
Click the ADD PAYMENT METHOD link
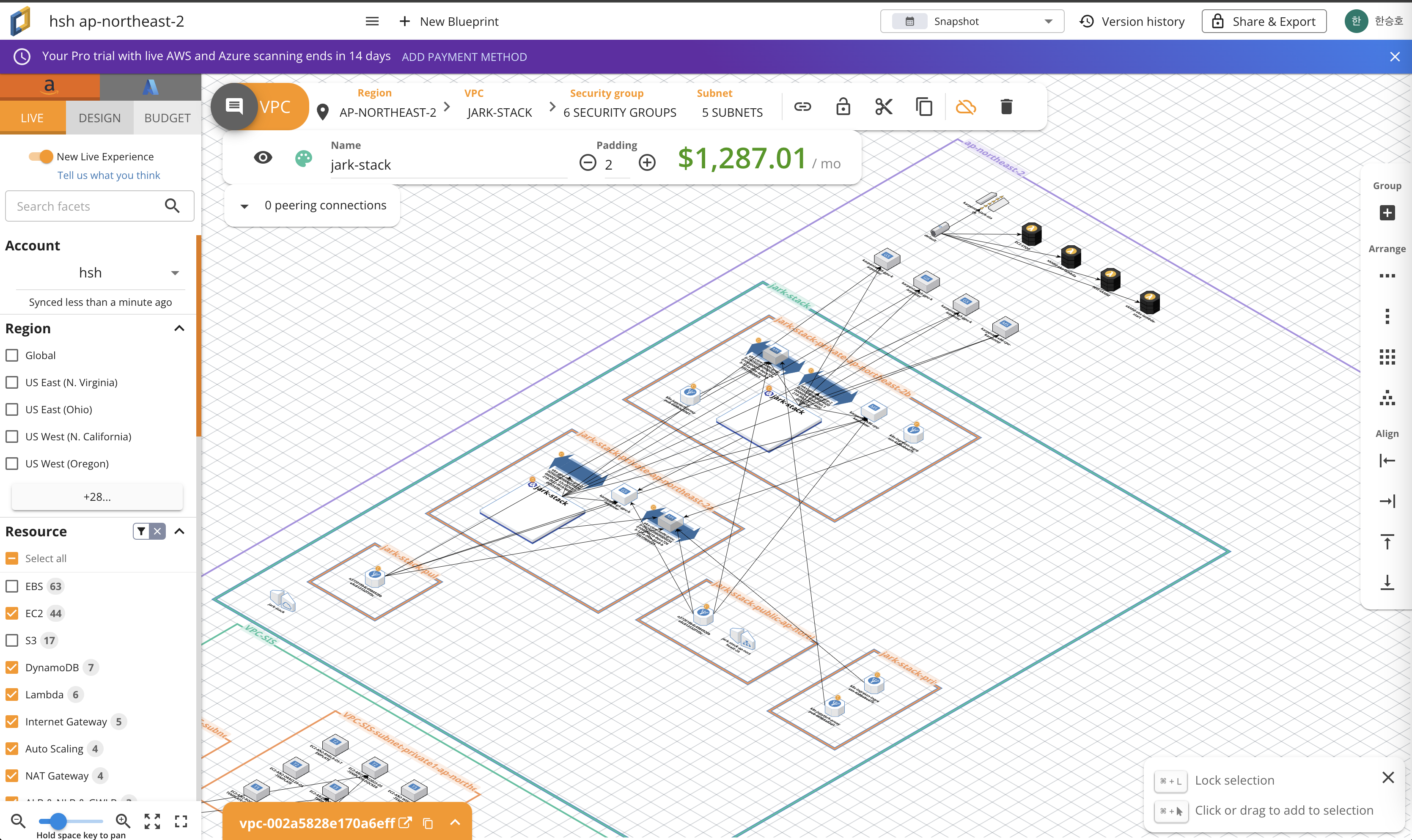click(x=464, y=57)
